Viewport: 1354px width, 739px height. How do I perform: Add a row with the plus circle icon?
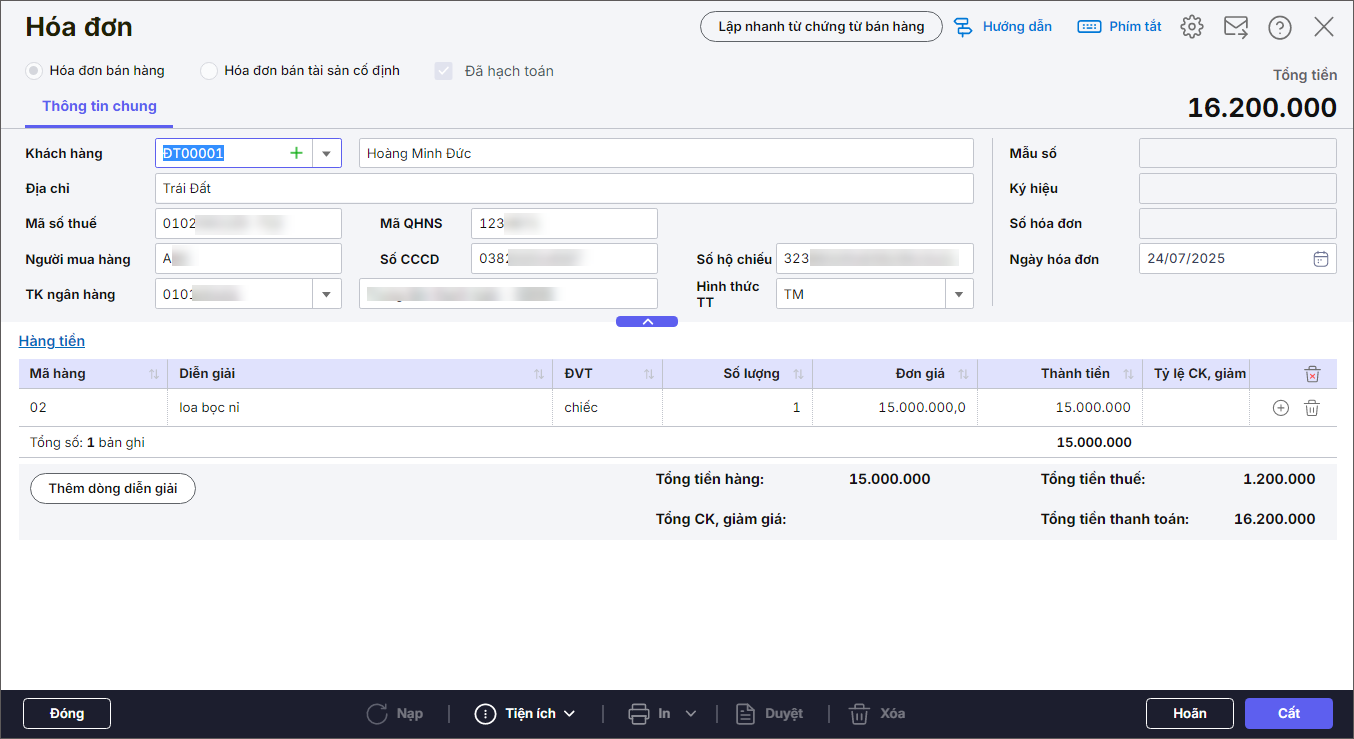pos(1280,408)
